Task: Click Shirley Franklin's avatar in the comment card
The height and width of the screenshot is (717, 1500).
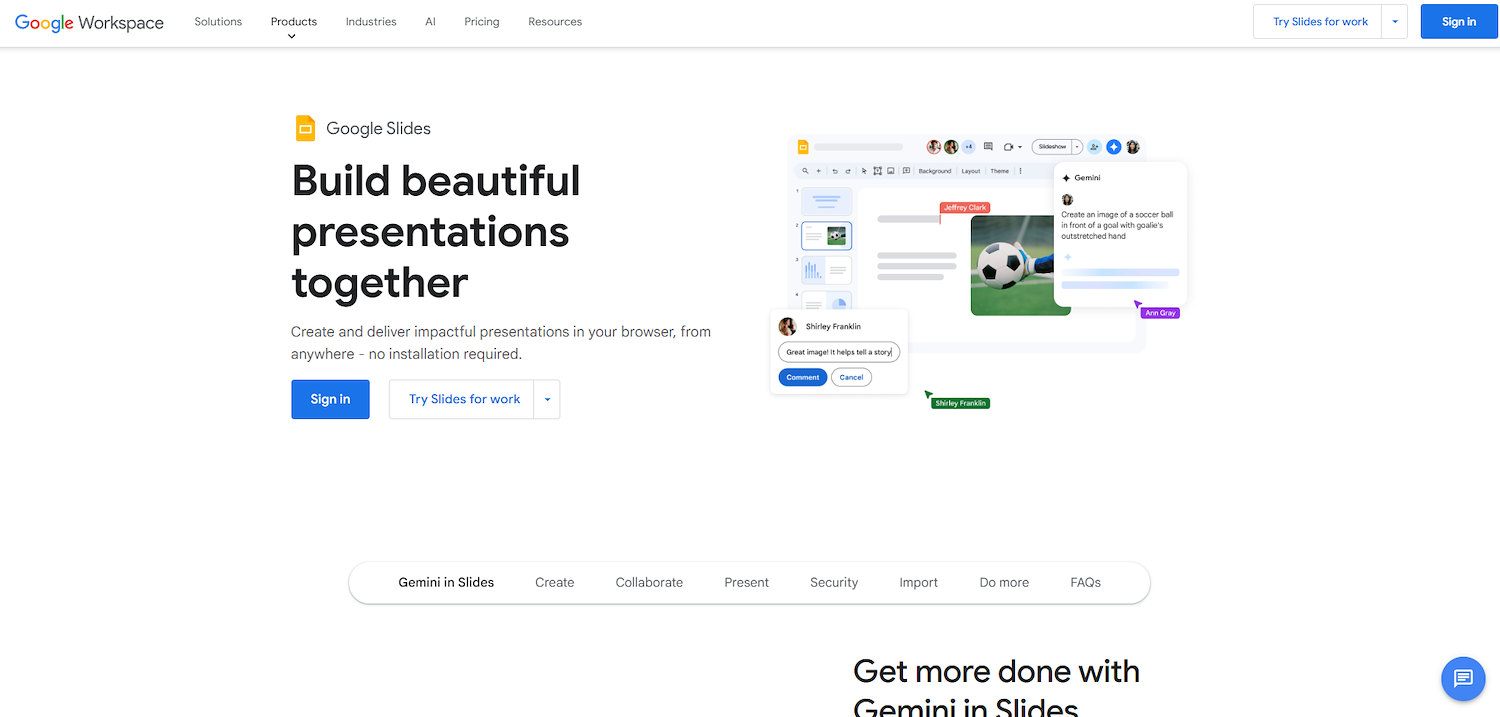Action: pyautogui.click(x=788, y=326)
